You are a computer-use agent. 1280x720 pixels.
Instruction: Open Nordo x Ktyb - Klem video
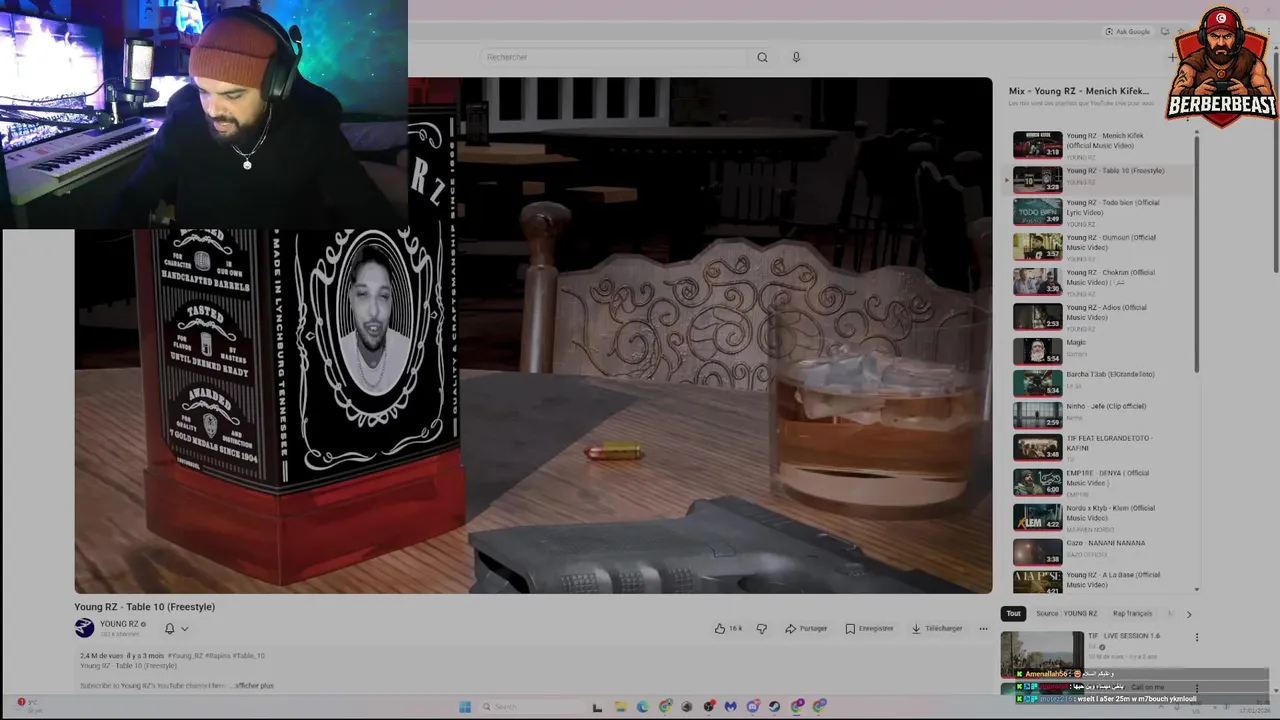pos(1099,517)
